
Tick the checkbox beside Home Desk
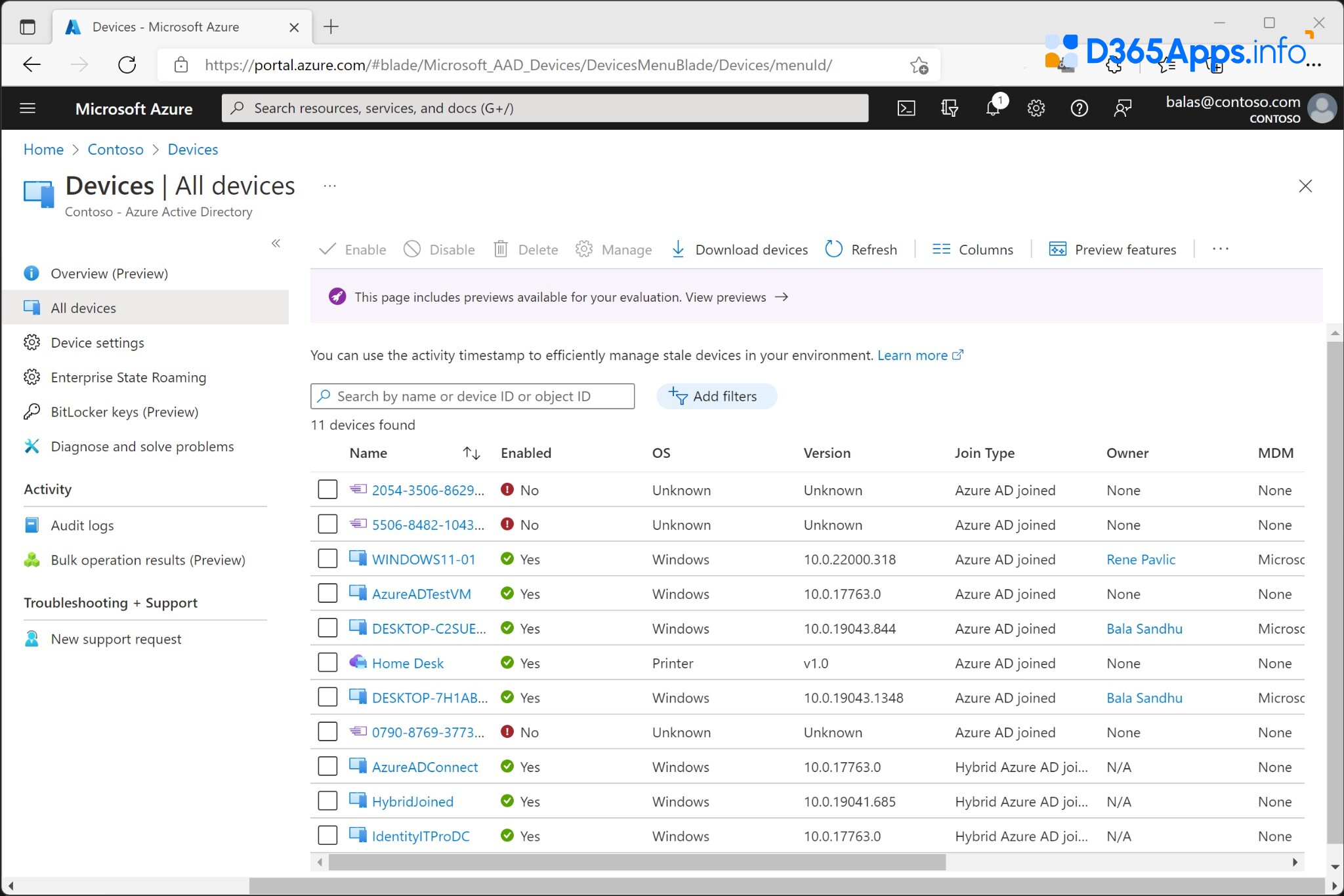[327, 662]
